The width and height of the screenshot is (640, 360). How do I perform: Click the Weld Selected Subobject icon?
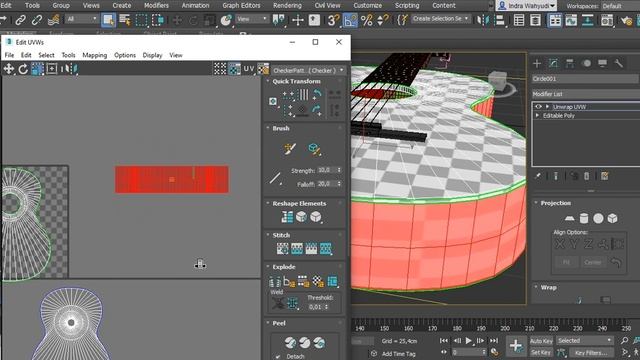(x=292, y=303)
